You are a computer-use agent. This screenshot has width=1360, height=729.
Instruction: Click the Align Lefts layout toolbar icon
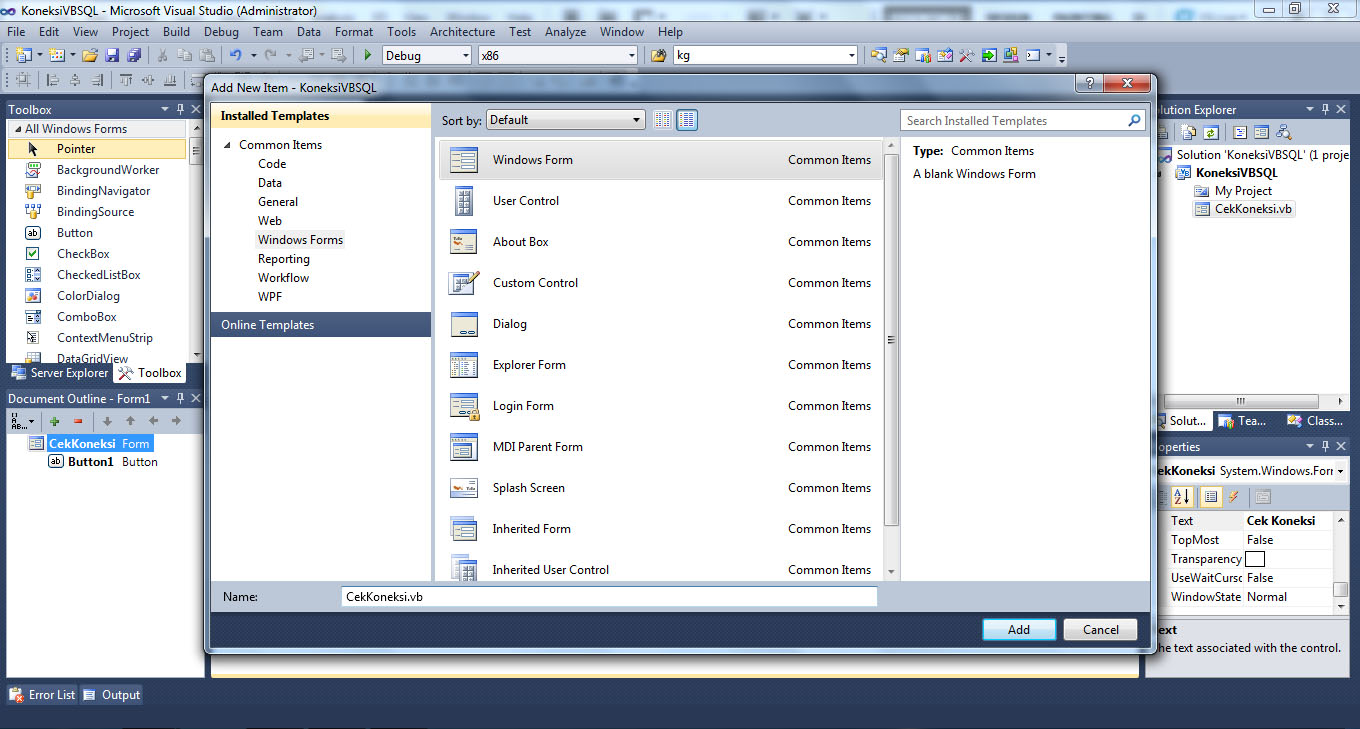pyautogui.click(x=53, y=81)
